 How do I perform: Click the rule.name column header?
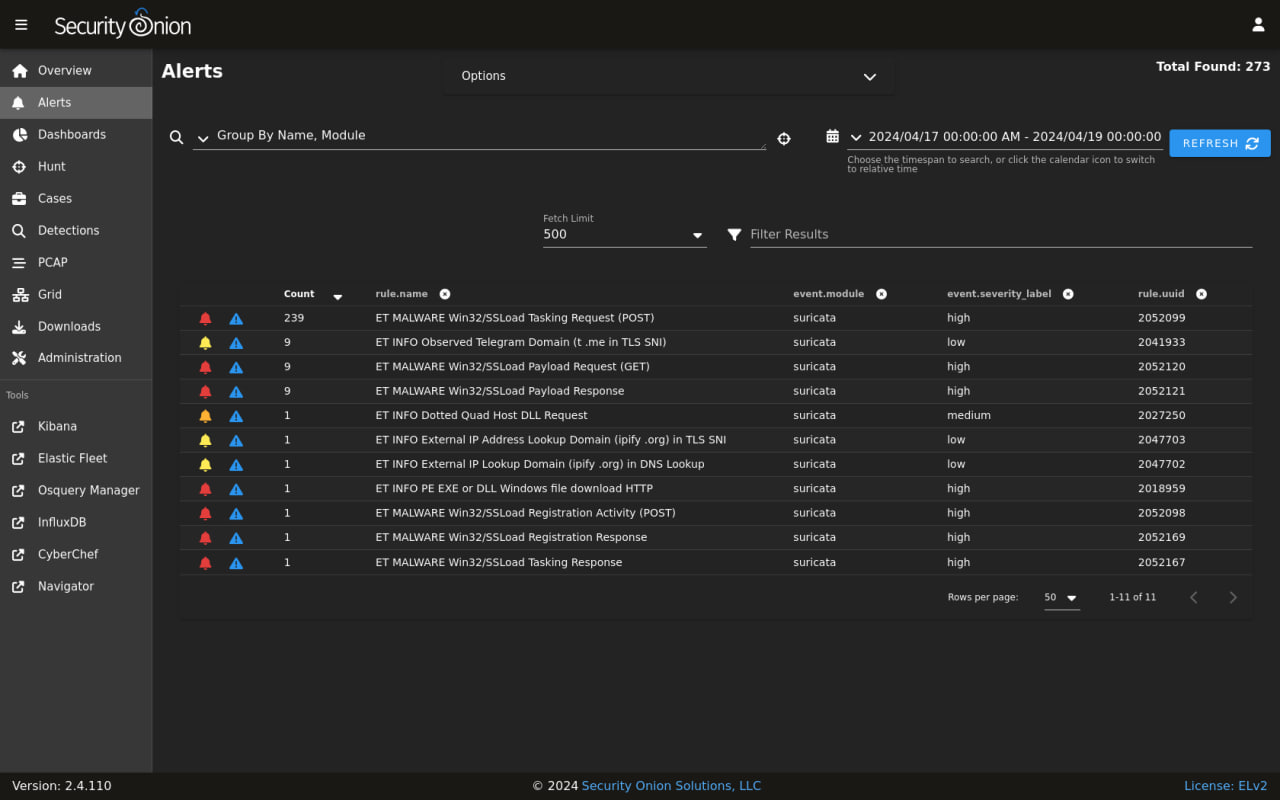click(402, 294)
